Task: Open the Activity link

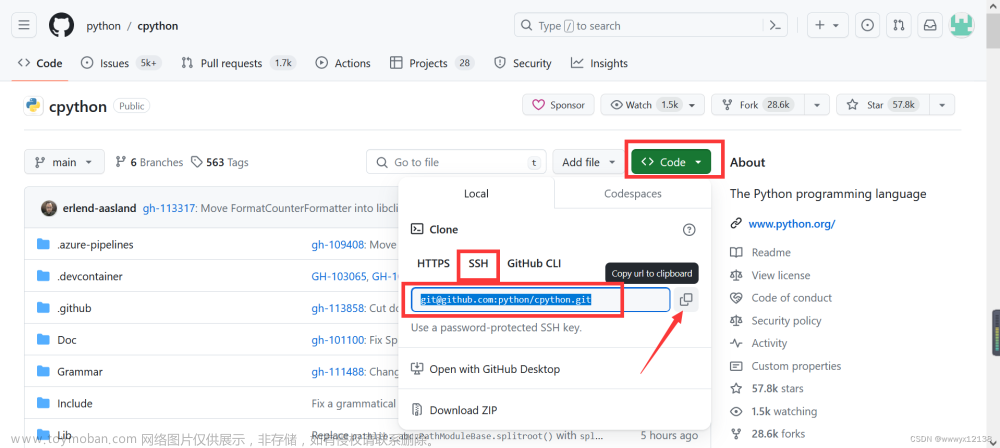Action: 769,343
